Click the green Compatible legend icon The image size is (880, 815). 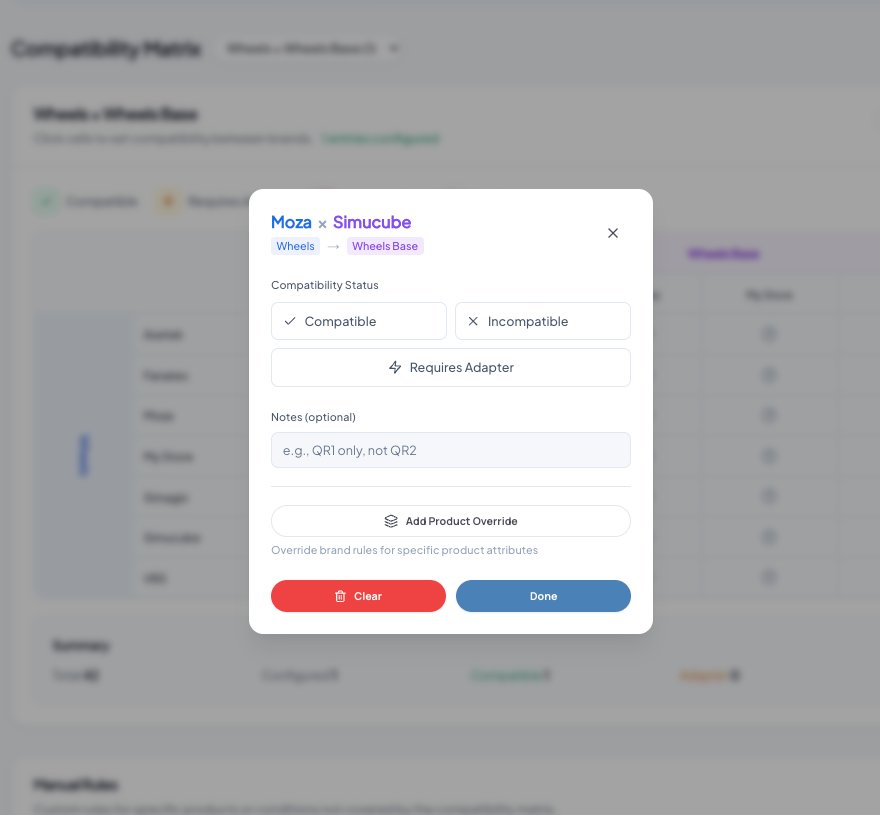tap(46, 201)
